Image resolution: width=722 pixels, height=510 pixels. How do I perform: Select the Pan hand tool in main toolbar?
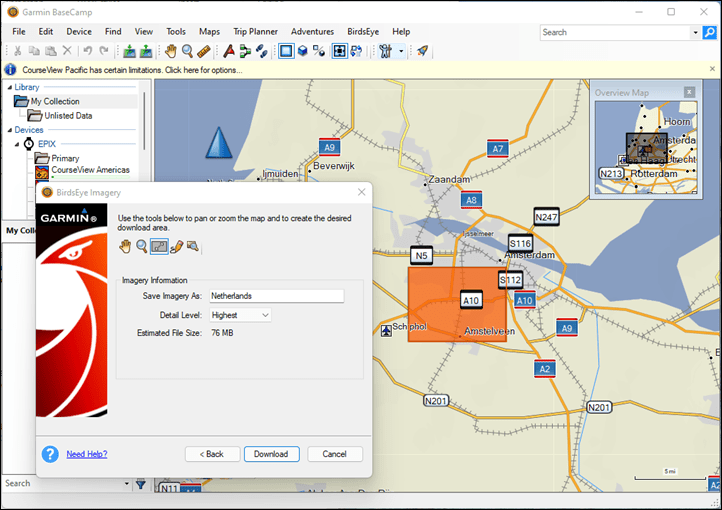[x=171, y=51]
